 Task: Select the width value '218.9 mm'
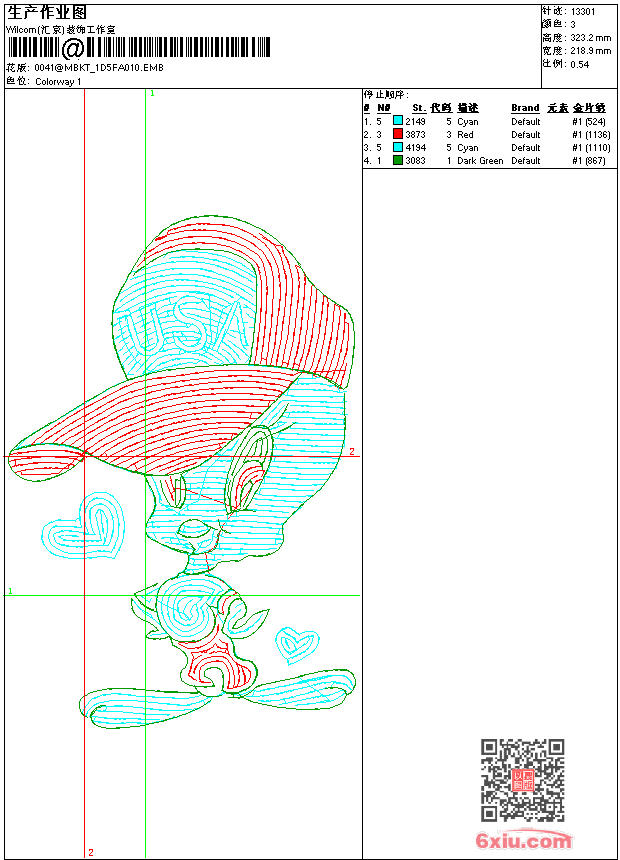[590, 51]
